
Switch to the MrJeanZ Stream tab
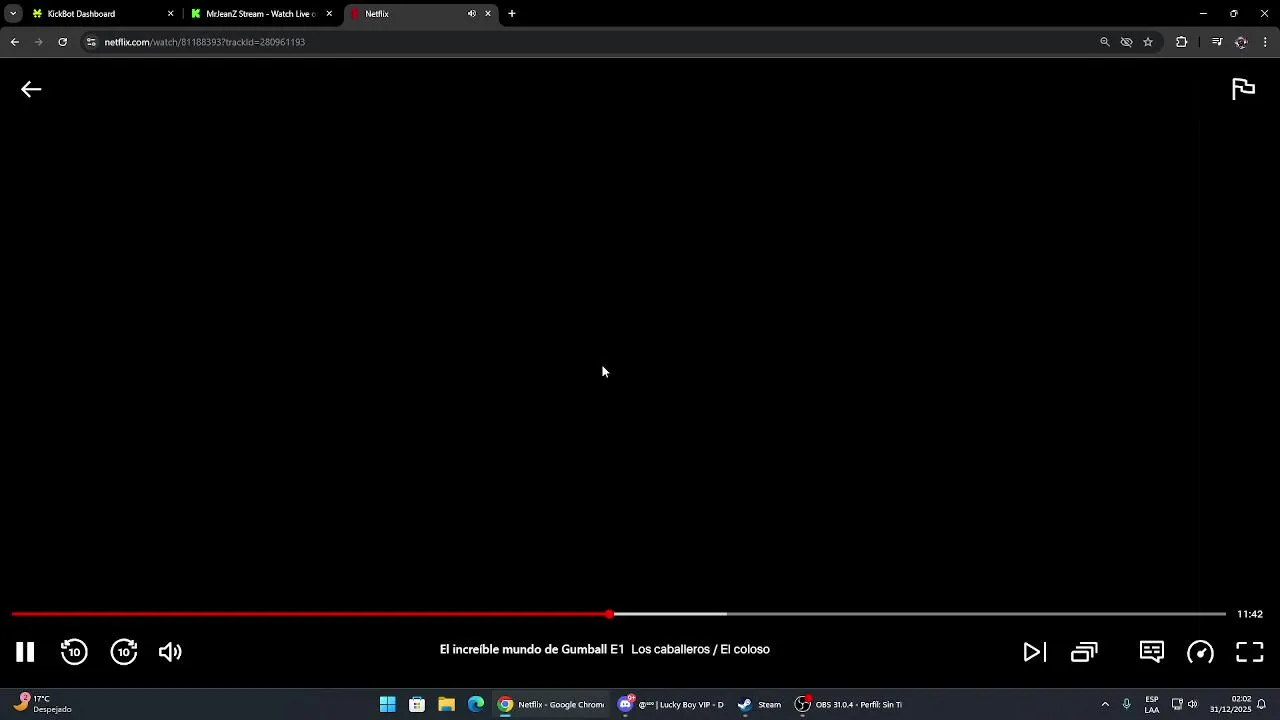pos(260,14)
